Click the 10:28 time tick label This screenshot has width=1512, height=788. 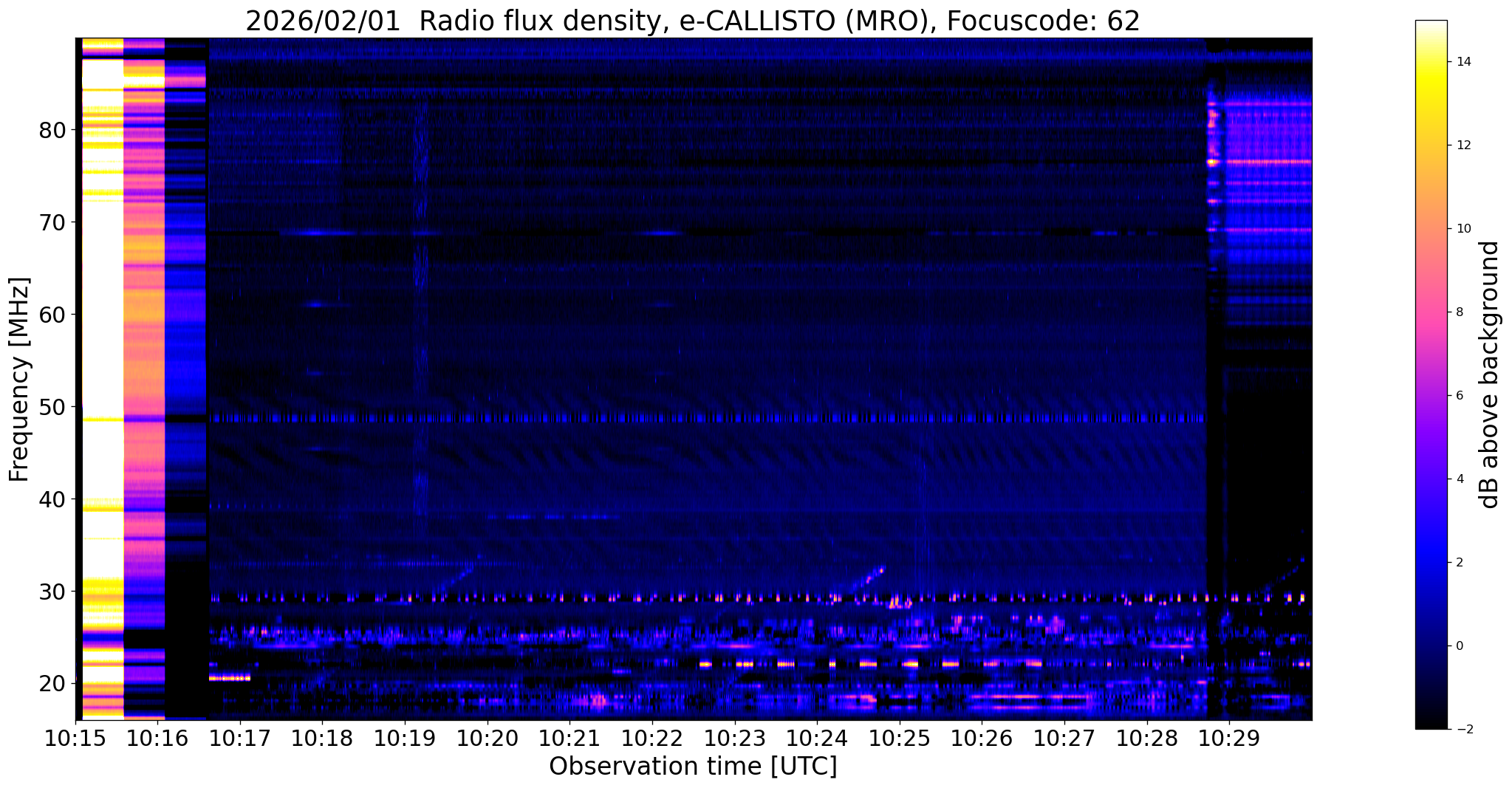click(1146, 739)
